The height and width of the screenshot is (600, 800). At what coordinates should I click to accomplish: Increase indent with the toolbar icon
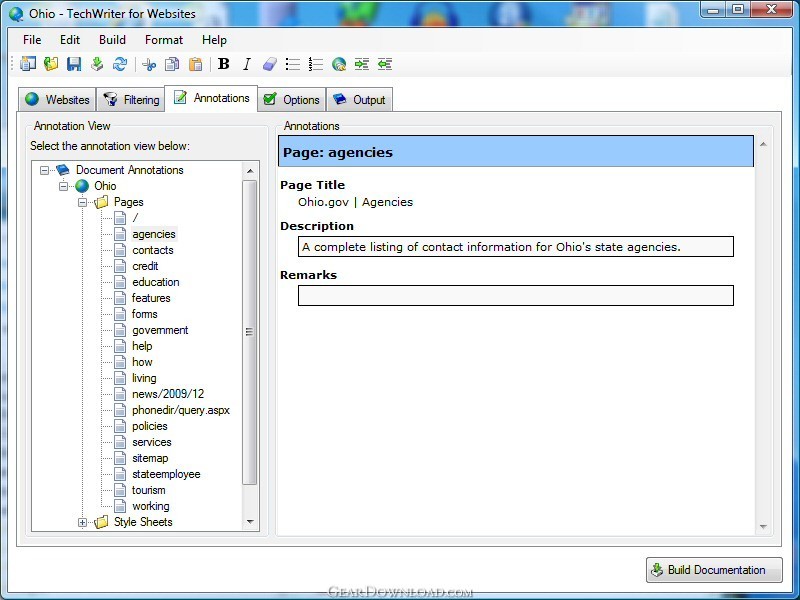pos(362,64)
